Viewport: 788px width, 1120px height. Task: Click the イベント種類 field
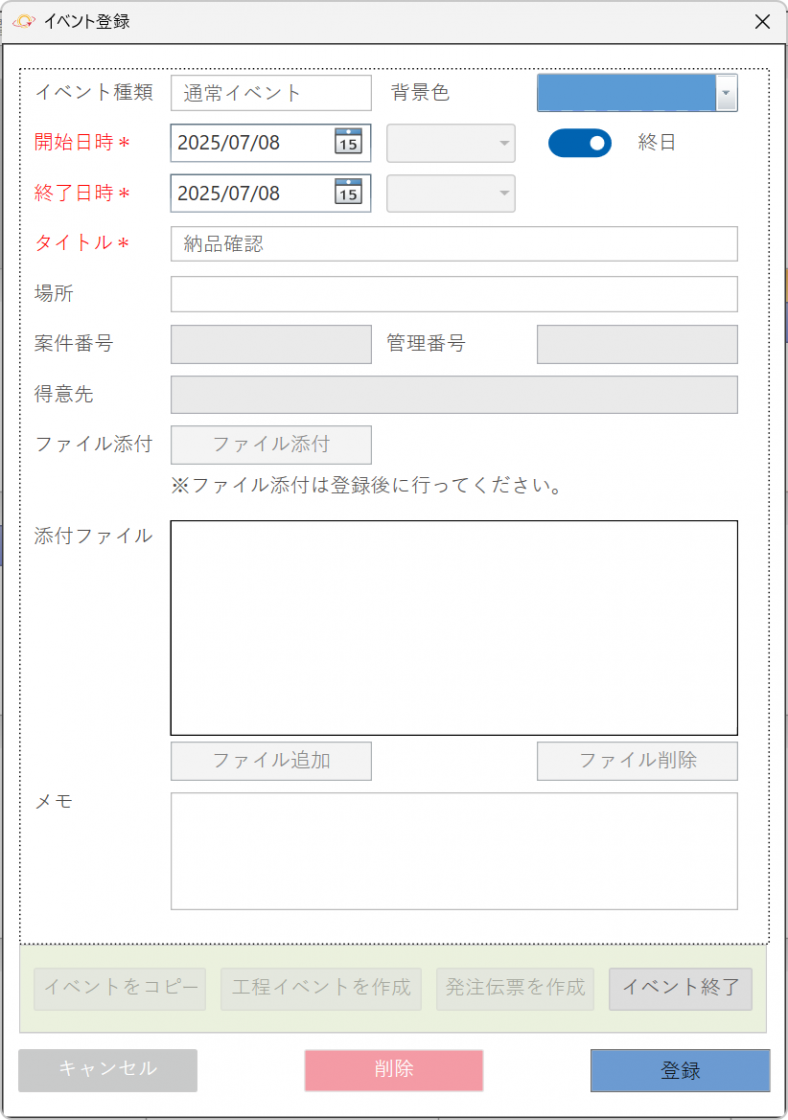pos(271,93)
